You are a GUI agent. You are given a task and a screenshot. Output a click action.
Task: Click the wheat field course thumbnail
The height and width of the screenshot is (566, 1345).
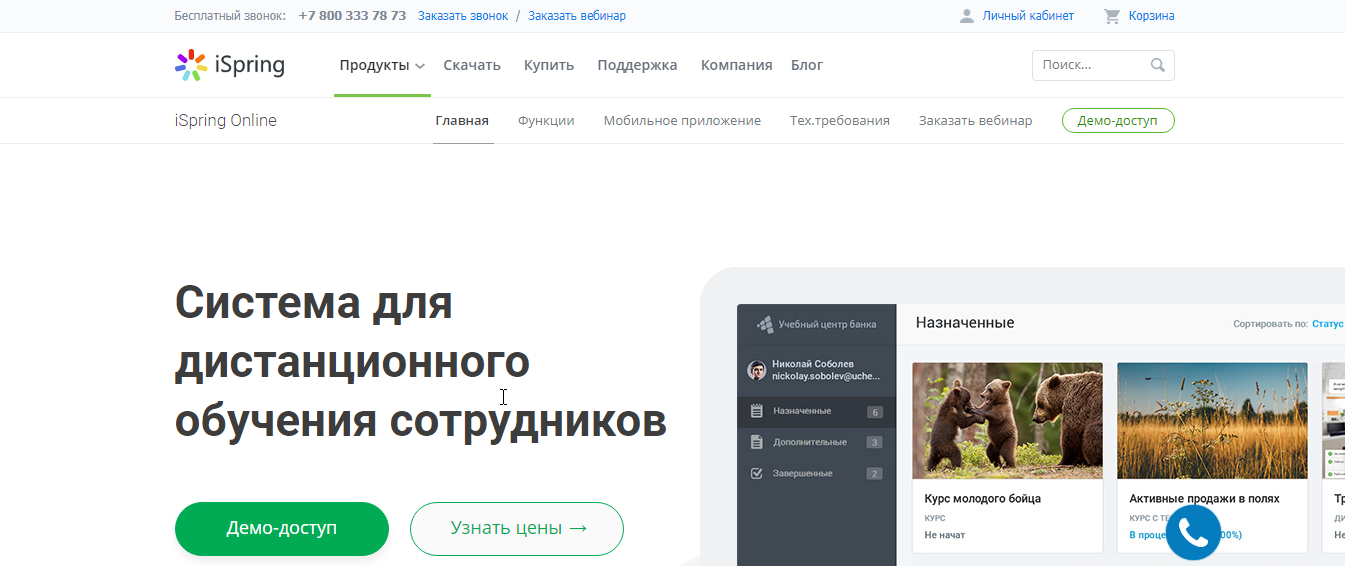pyautogui.click(x=1212, y=421)
